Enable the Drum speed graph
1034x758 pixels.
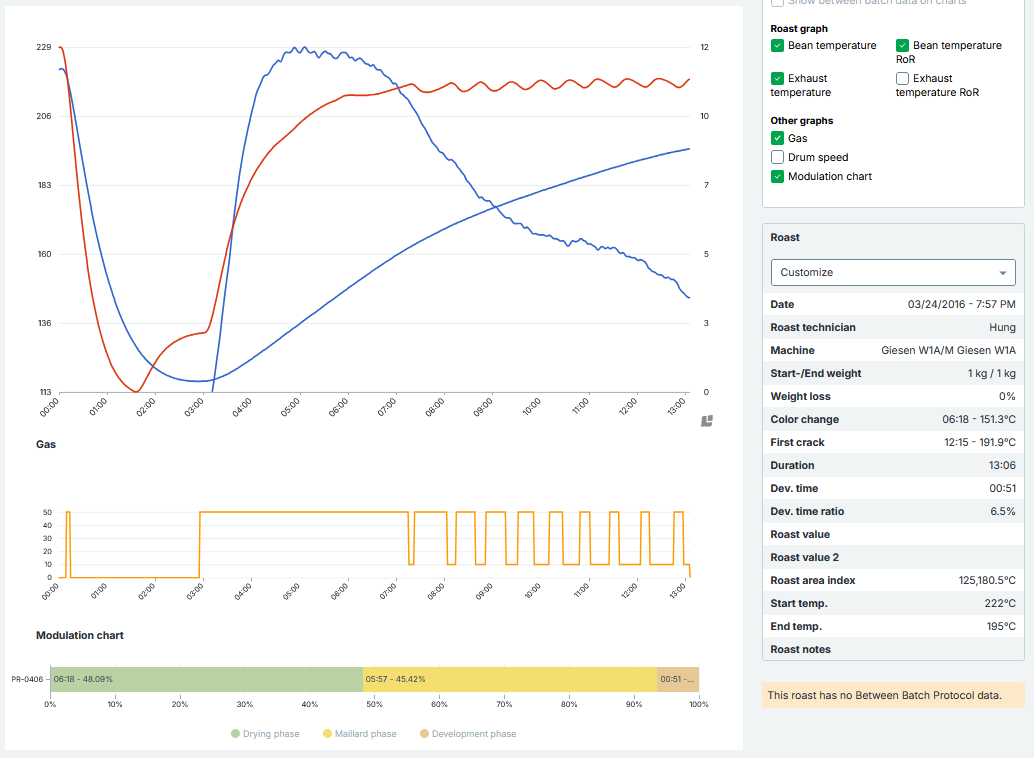pyautogui.click(x=777, y=158)
